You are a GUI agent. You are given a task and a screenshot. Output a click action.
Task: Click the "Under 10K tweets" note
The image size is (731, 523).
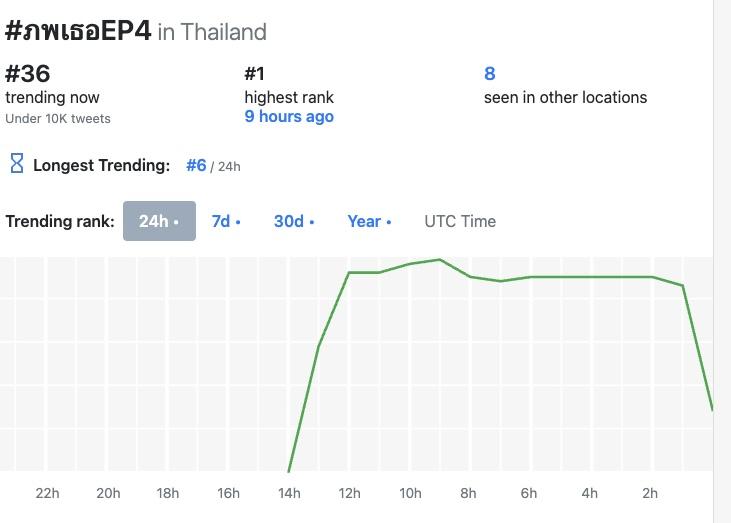[x=58, y=119]
